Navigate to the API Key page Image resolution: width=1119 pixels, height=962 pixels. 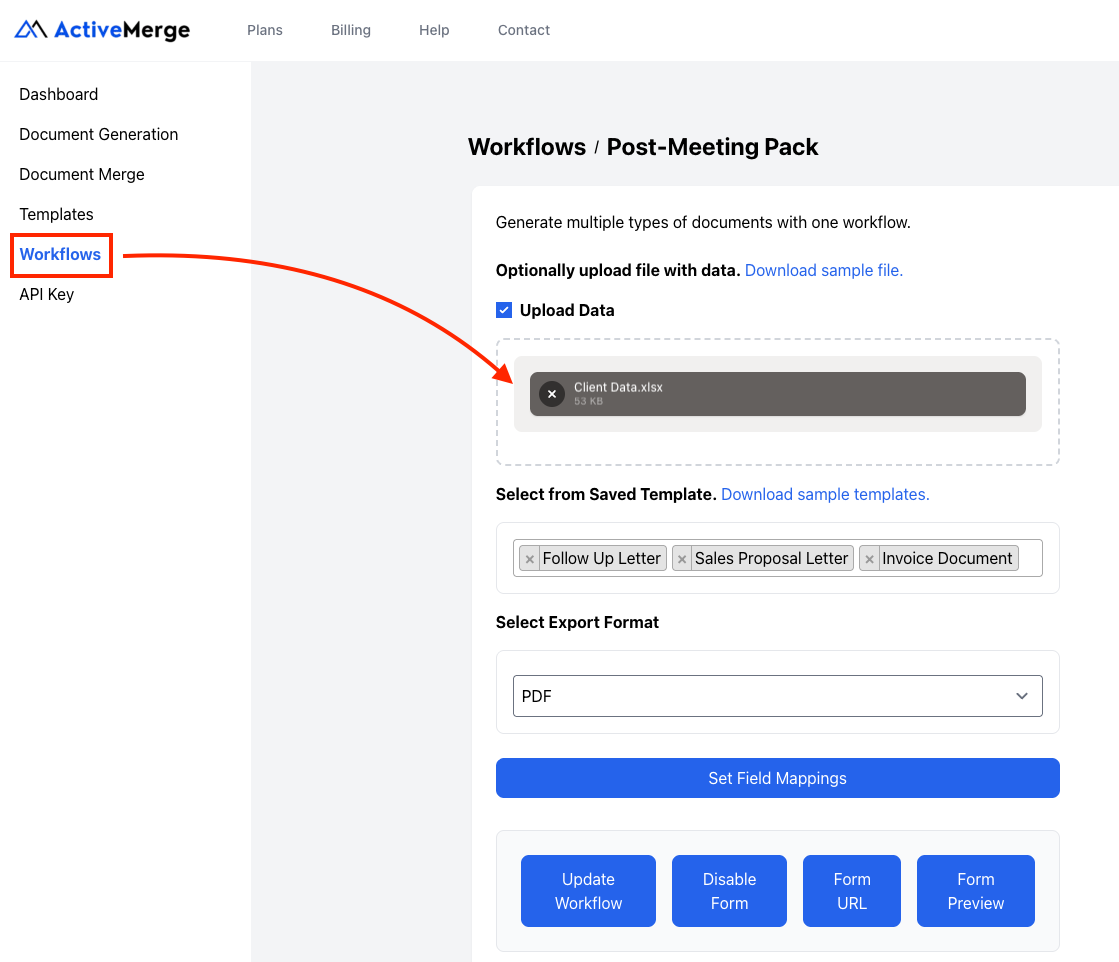(x=46, y=294)
